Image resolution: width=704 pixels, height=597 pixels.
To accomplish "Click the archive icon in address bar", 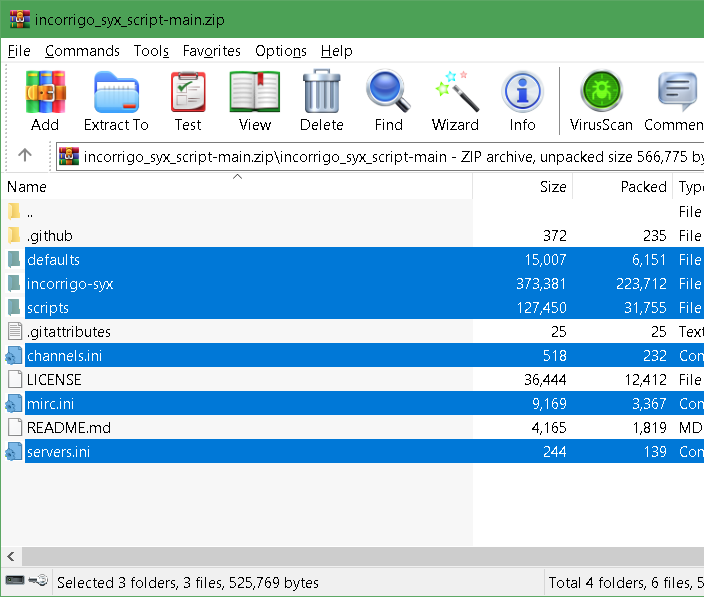I will coord(69,156).
